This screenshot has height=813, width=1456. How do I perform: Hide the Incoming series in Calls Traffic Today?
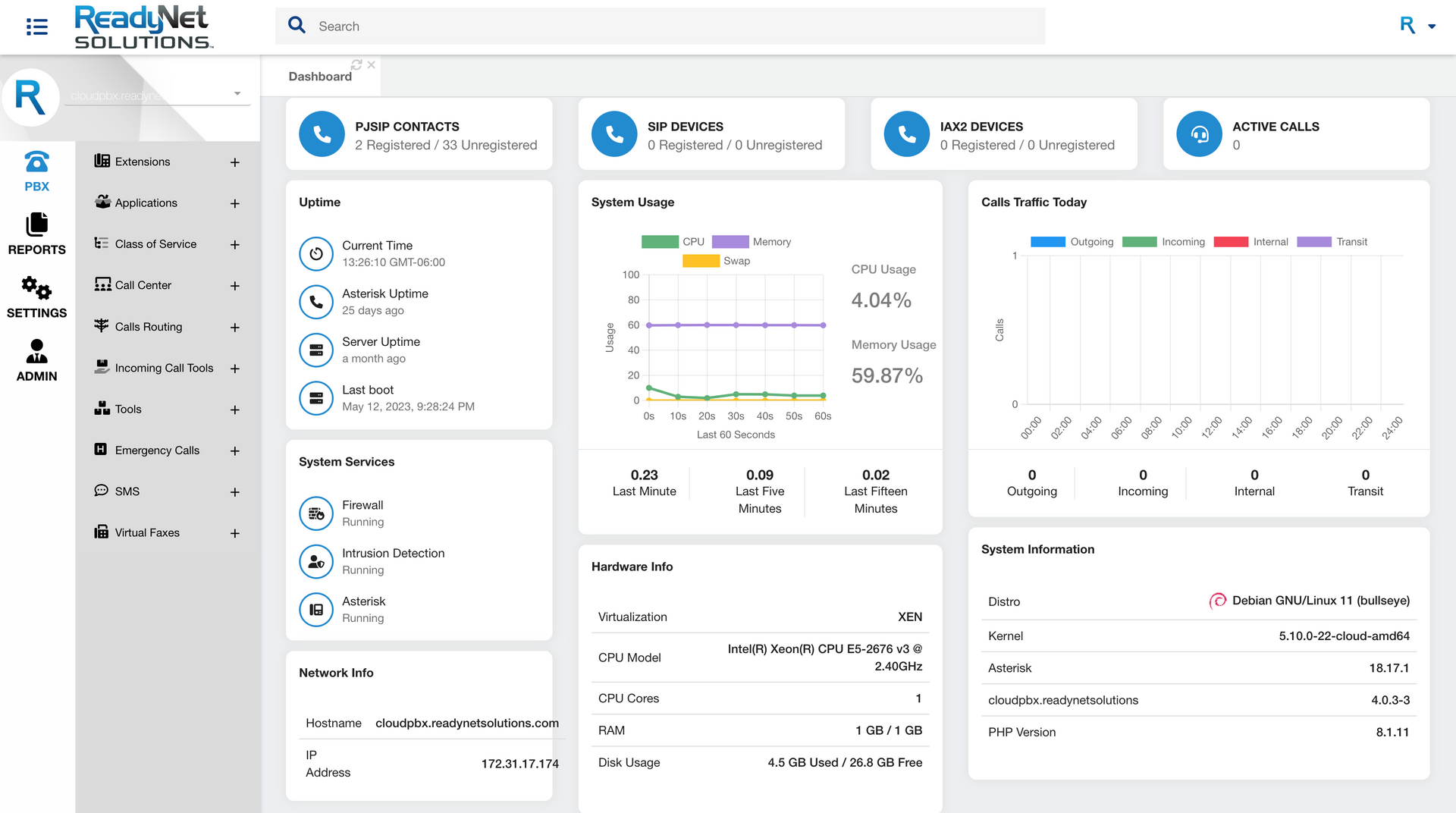pyautogui.click(x=1166, y=241)
